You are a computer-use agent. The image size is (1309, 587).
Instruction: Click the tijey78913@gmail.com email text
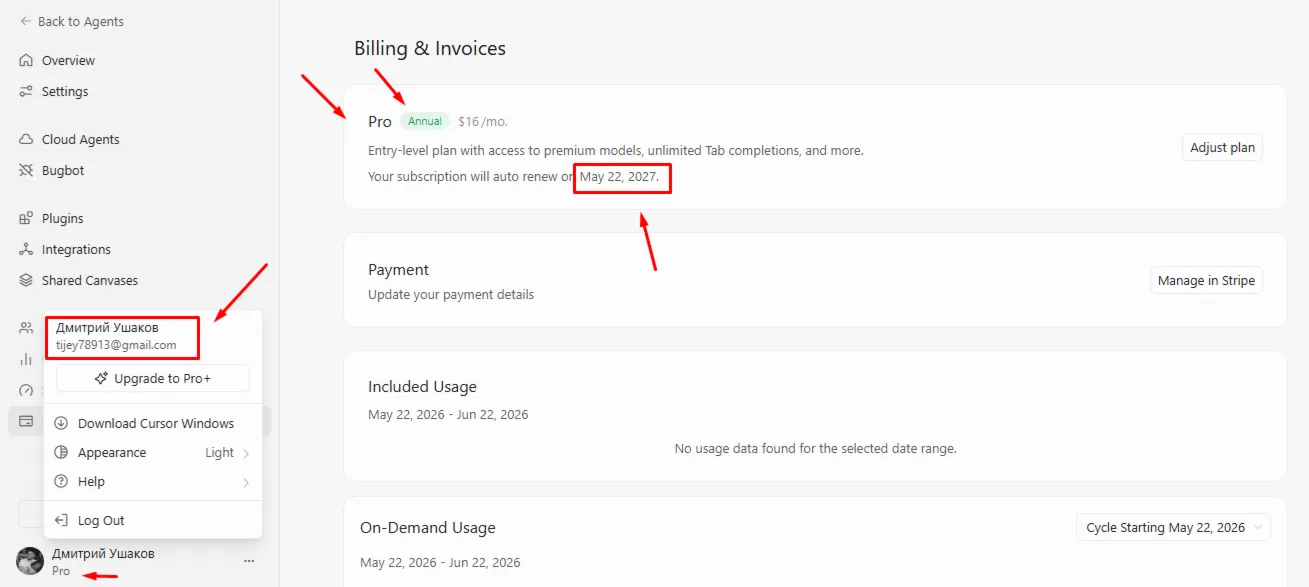pos(116,345)
